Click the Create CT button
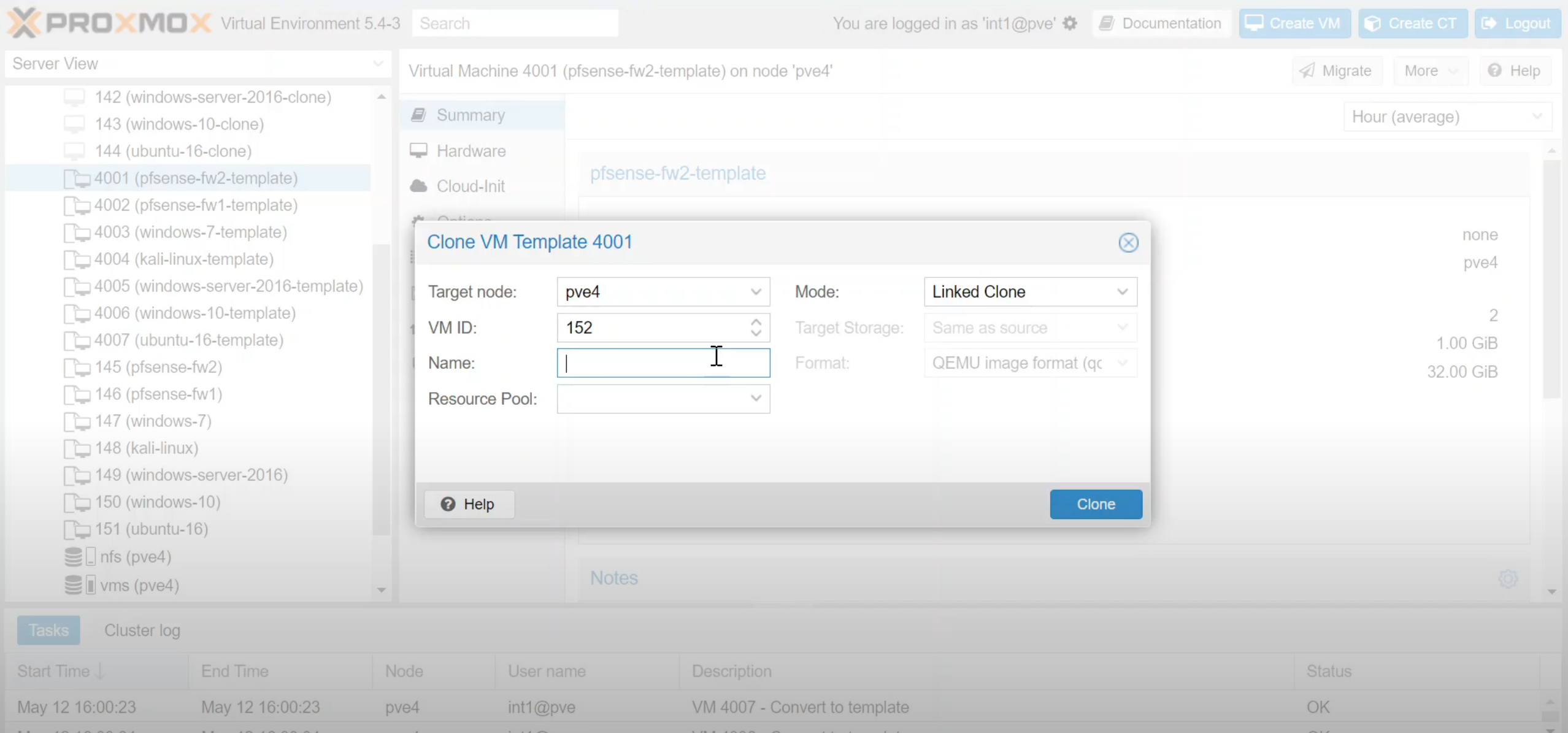1568x733 pixels. point(1412,23)
